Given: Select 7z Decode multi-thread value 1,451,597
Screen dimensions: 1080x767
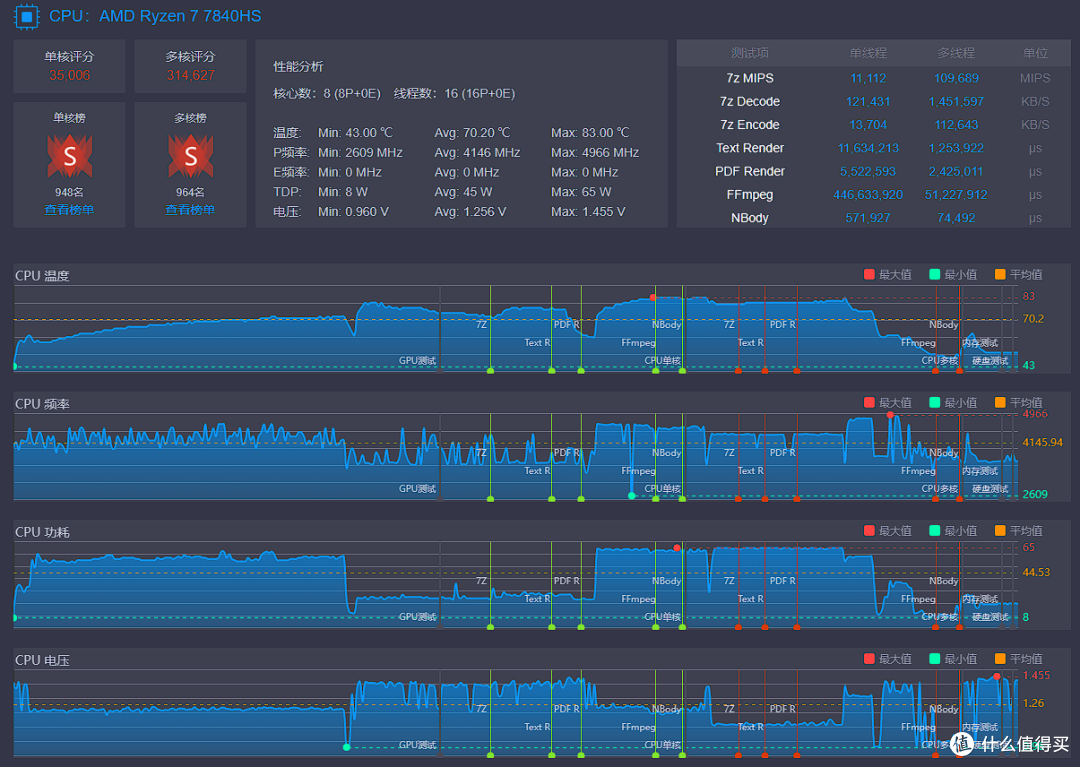Looking at the screenshot, I should coord(956,101).
